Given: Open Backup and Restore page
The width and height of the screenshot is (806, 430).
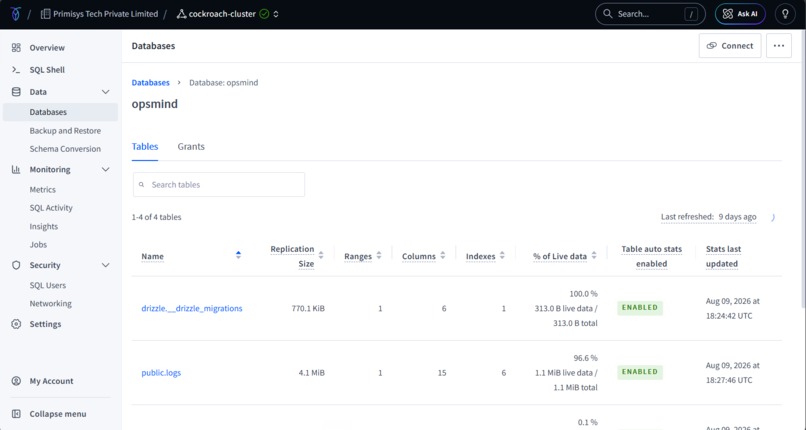Looking at the screenshot, I should [65, 131].
